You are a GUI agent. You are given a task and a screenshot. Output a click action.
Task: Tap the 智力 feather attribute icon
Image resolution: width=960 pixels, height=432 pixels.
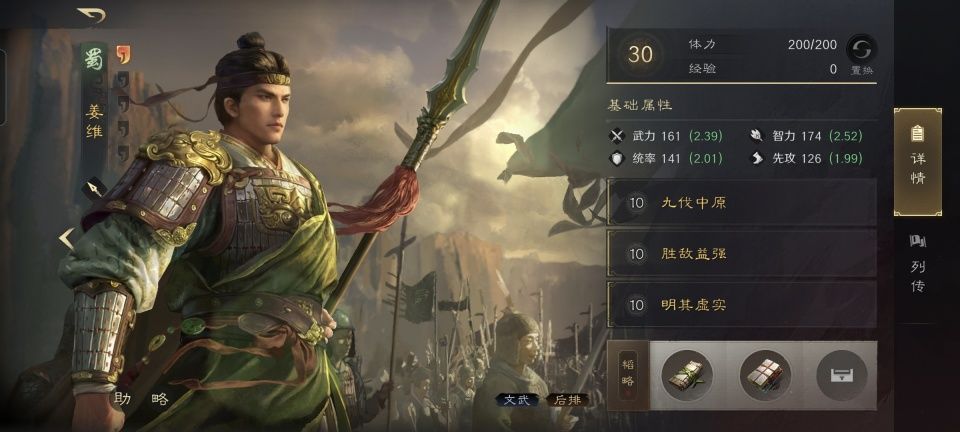coord(757,136)
